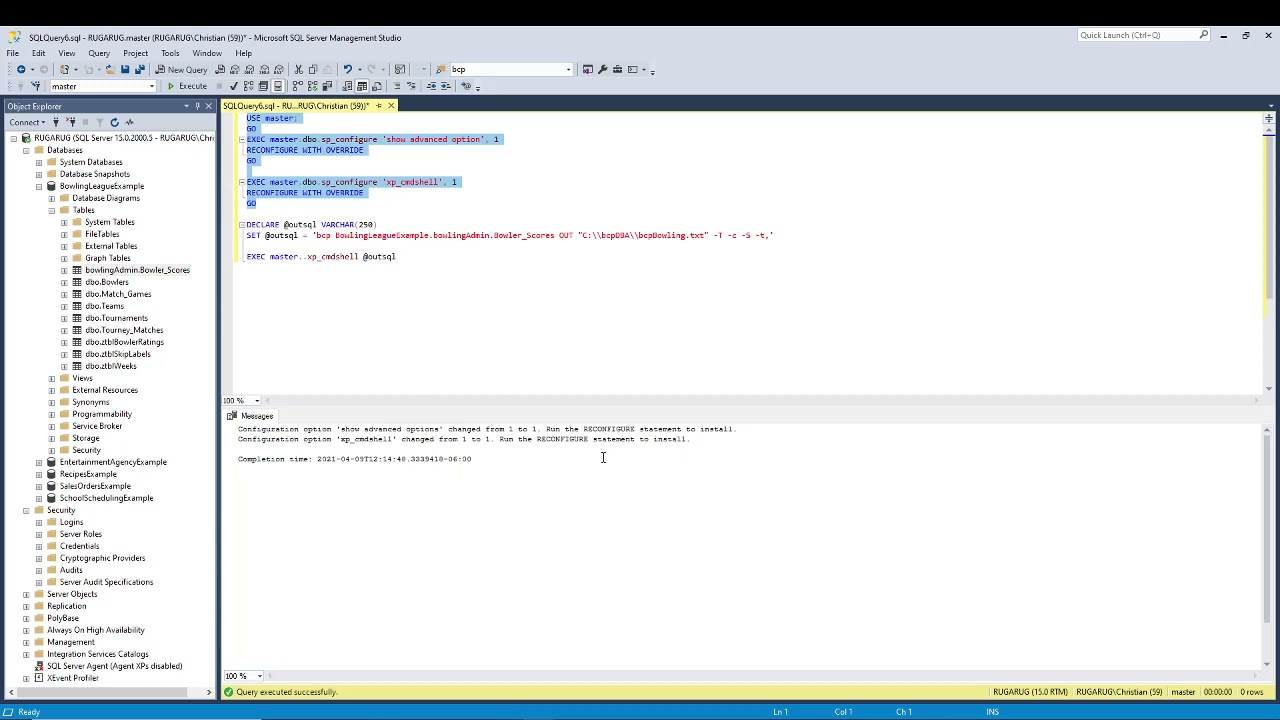
Task: Click Display Estimated Execution Plan icon
Action: (248, 86)
